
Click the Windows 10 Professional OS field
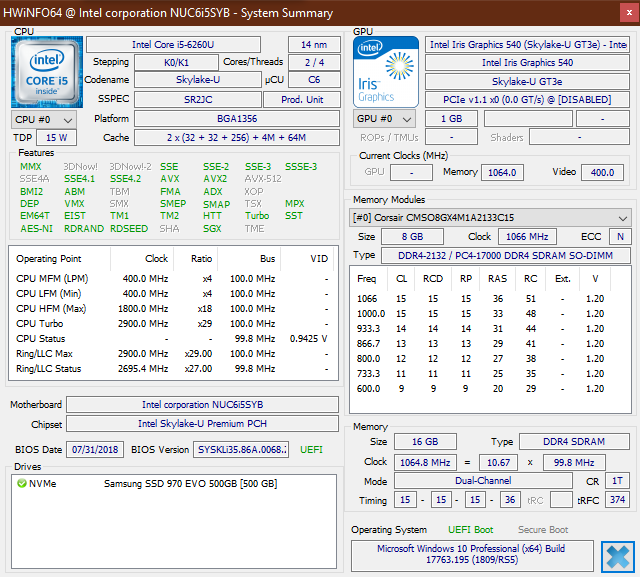(472, 554)
